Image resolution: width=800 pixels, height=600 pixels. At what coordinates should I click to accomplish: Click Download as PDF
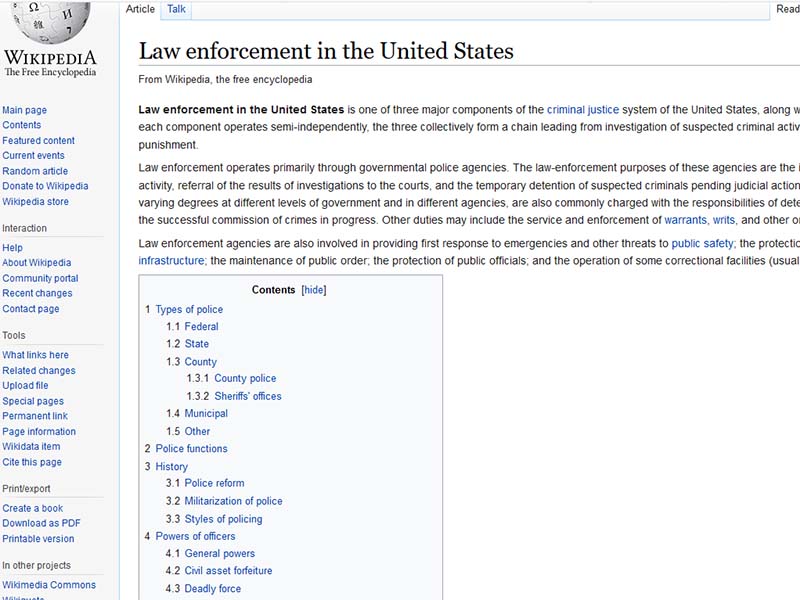pyautogui.click(x=42, y=523)
